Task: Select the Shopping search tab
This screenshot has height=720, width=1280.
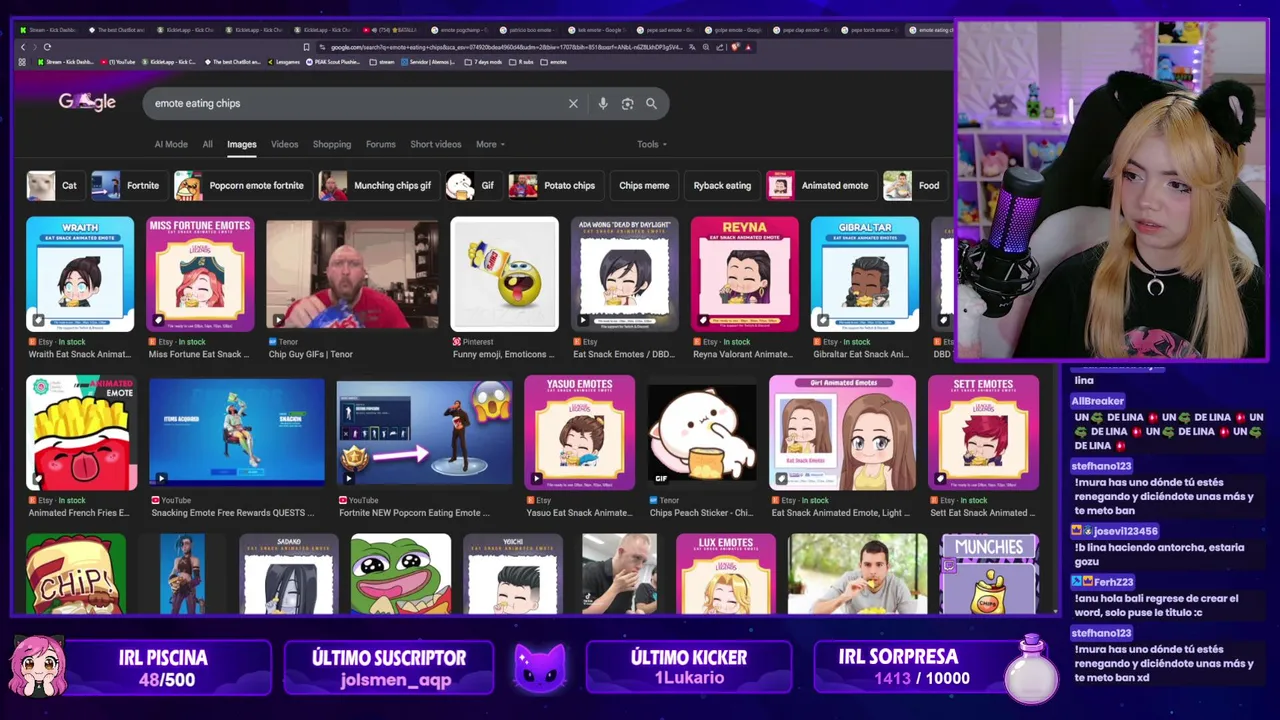Action: pyautogui.click(x=332, y=144)
